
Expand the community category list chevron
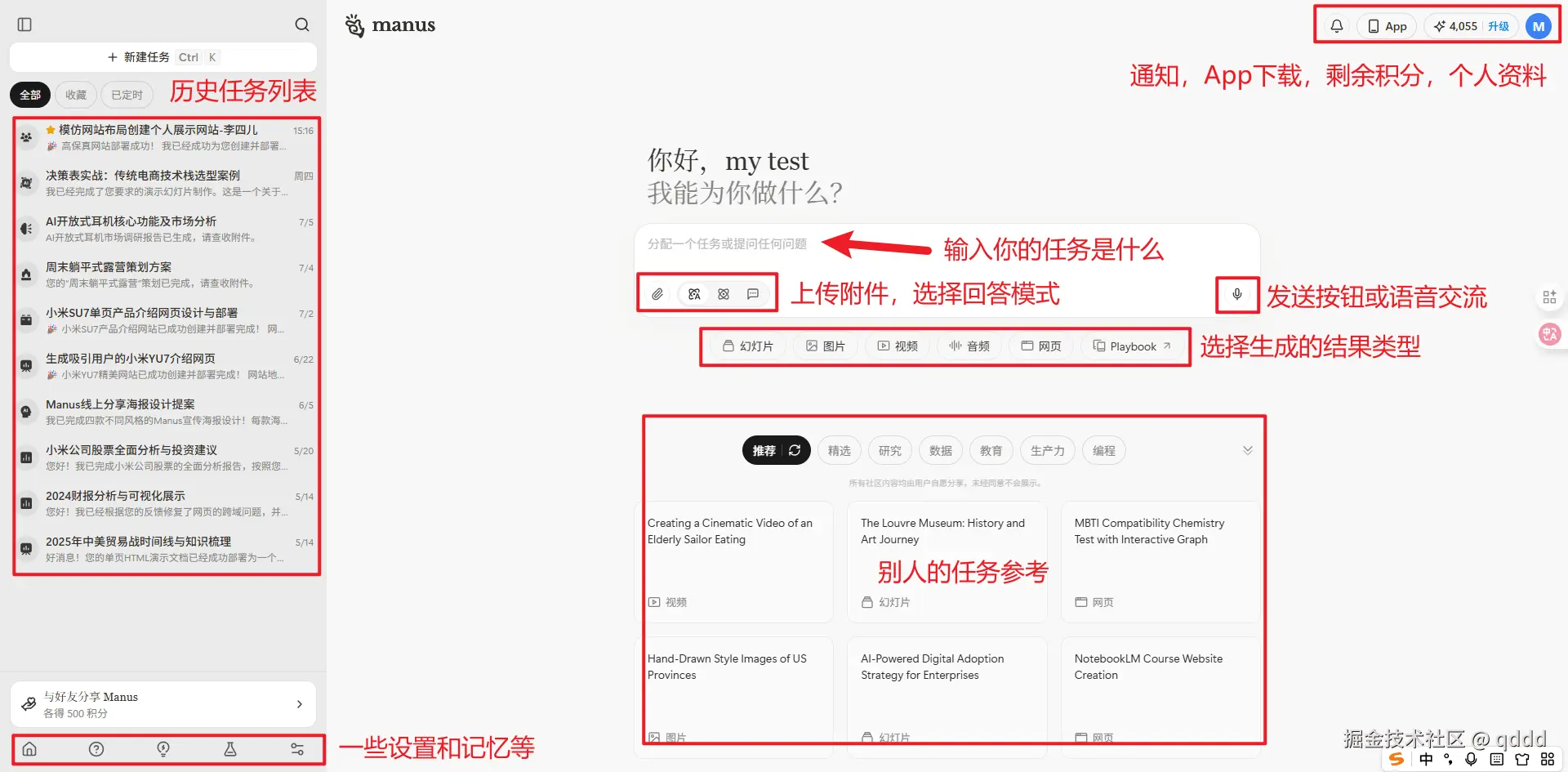[x=1248, y=450]
